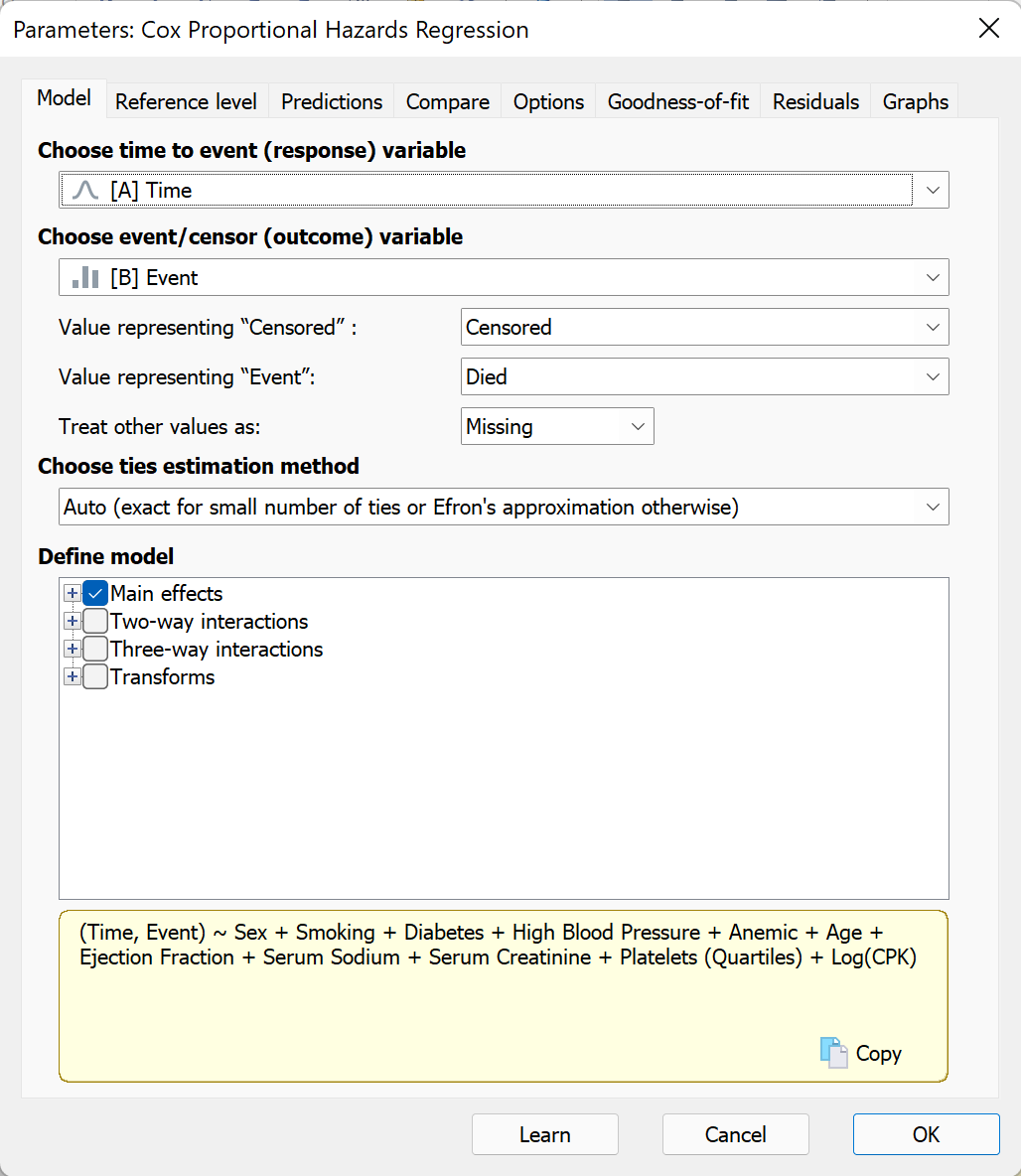Open the time to event variable dropdown
The height and width of the screenshot is (1176, 1021).
point(932,191)
